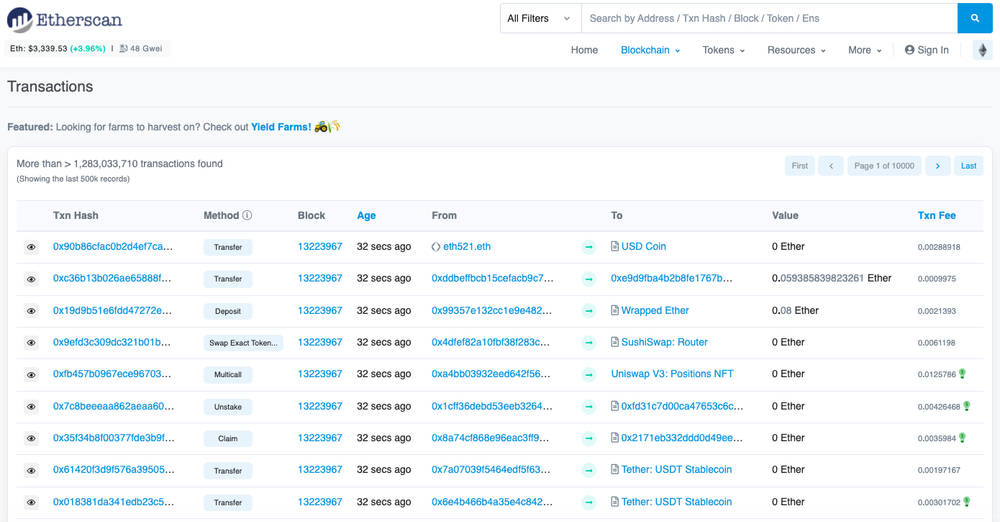Click the Eth price $3,339.53 text
Screen dimensions: 1000x522
pos(38,48)
